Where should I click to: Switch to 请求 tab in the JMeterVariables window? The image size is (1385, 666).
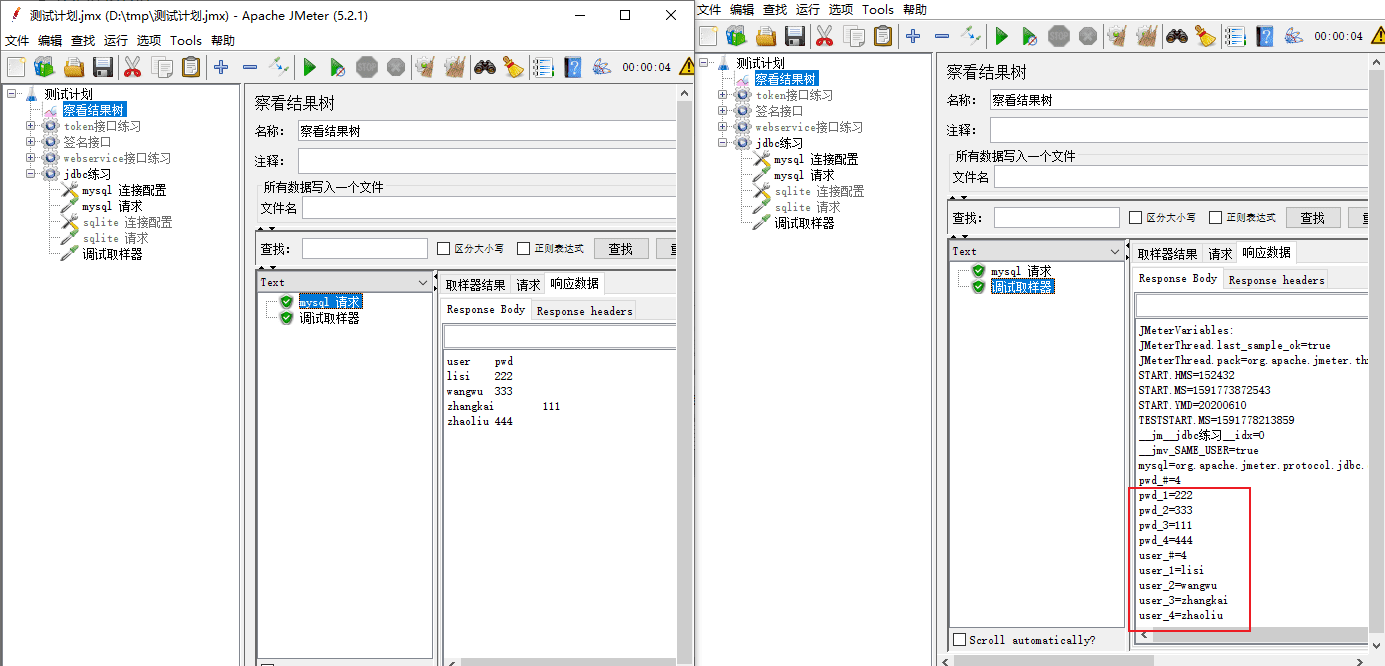[1220, 254]
